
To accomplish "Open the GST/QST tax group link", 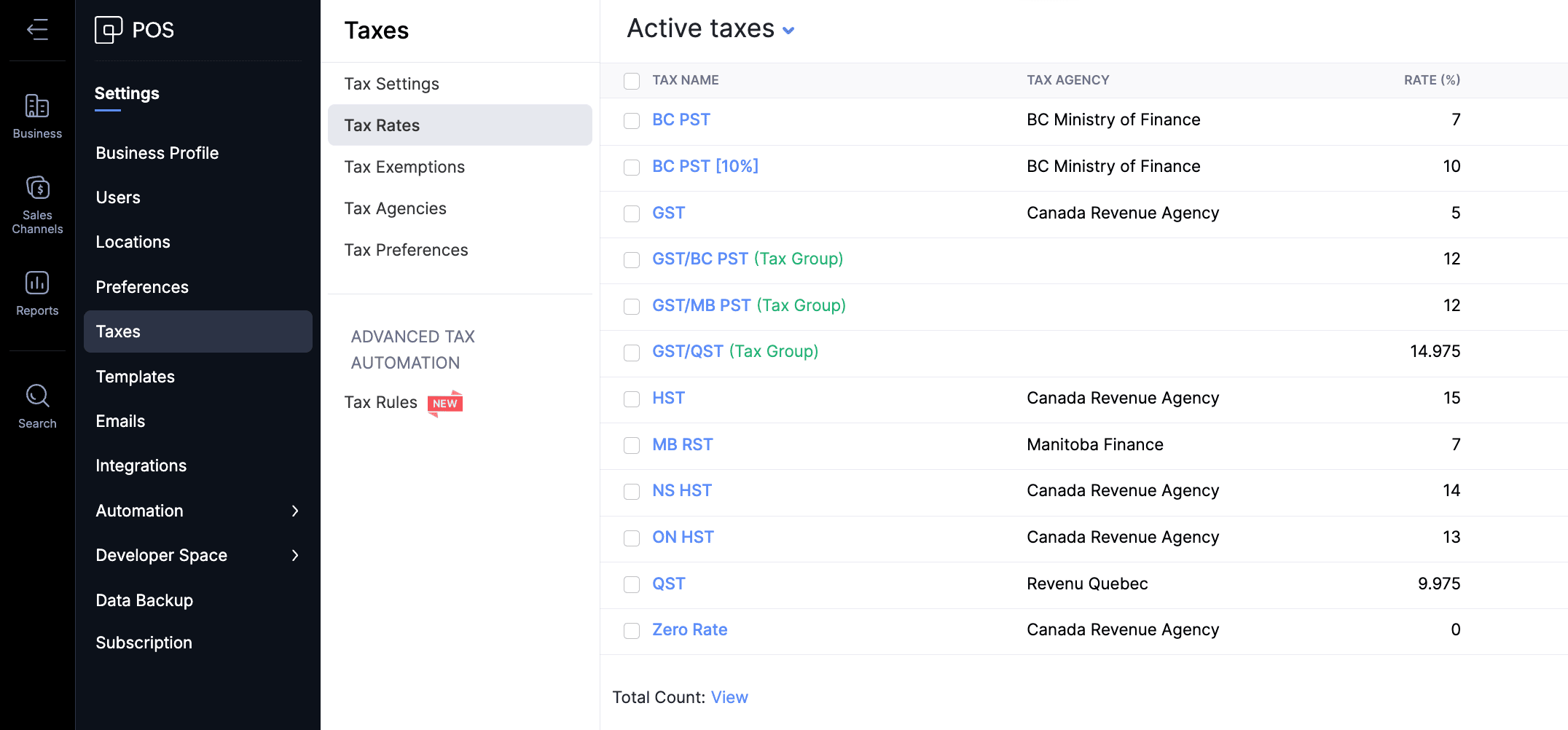I will coord(734,351).
